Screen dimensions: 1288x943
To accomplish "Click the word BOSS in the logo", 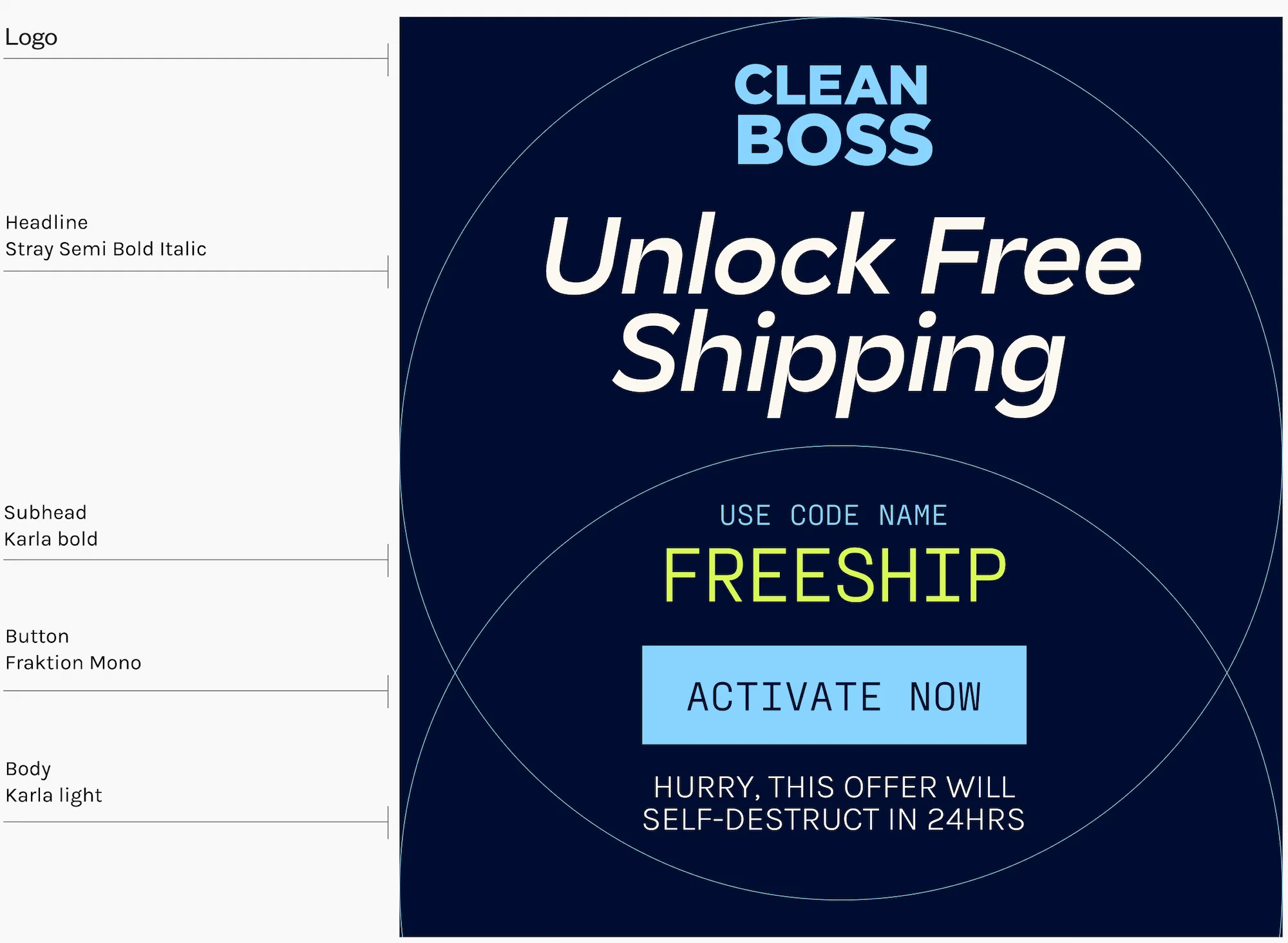I will pyautogui.click(x=835, y=140).
